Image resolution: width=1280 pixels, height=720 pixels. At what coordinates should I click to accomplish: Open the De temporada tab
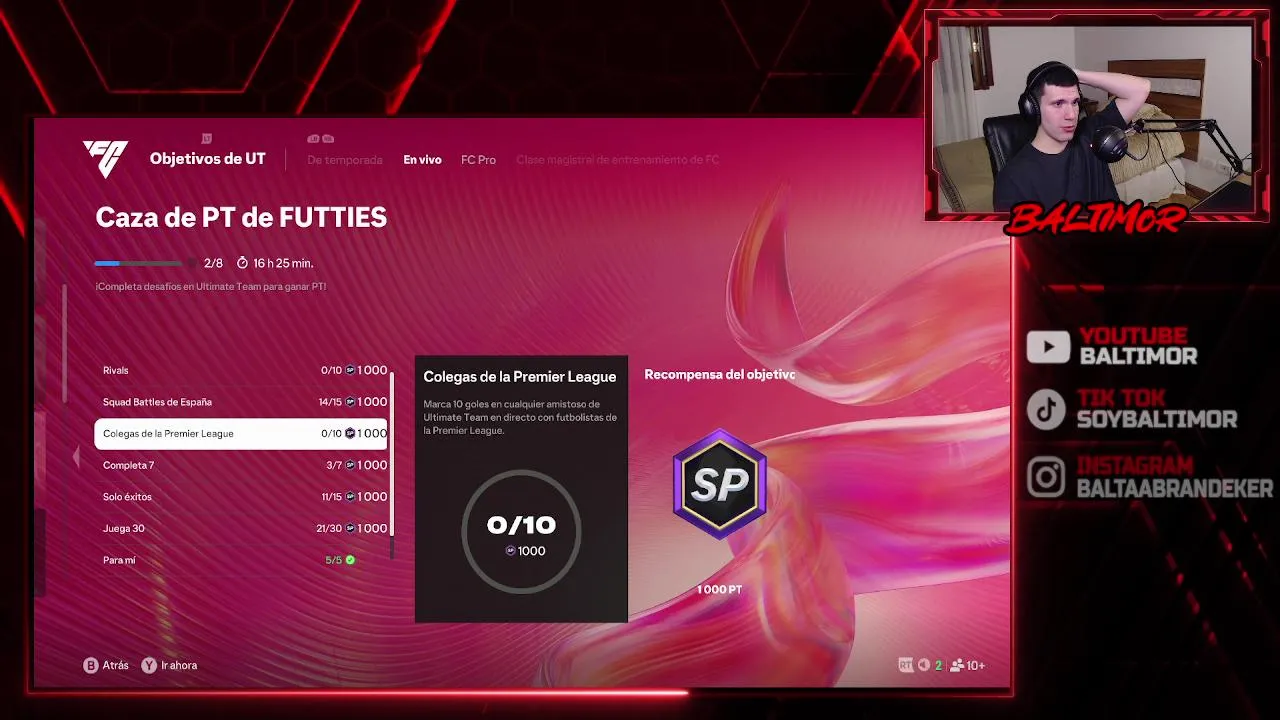click(345, 160)
